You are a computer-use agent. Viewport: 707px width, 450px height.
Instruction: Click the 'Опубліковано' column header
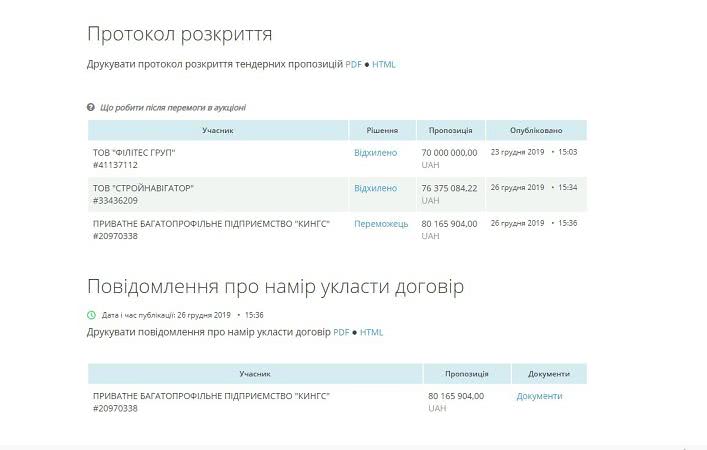point(536,130)
